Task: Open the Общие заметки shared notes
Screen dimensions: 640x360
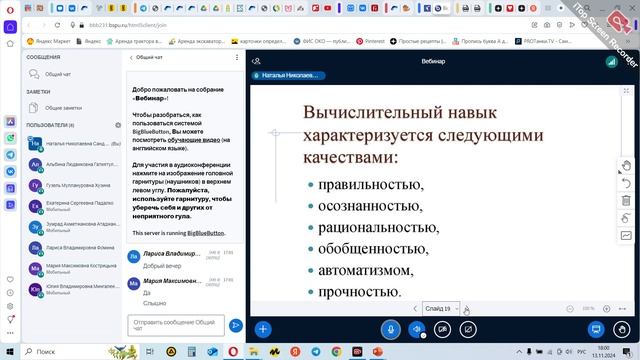Action: tap(72, 108)
